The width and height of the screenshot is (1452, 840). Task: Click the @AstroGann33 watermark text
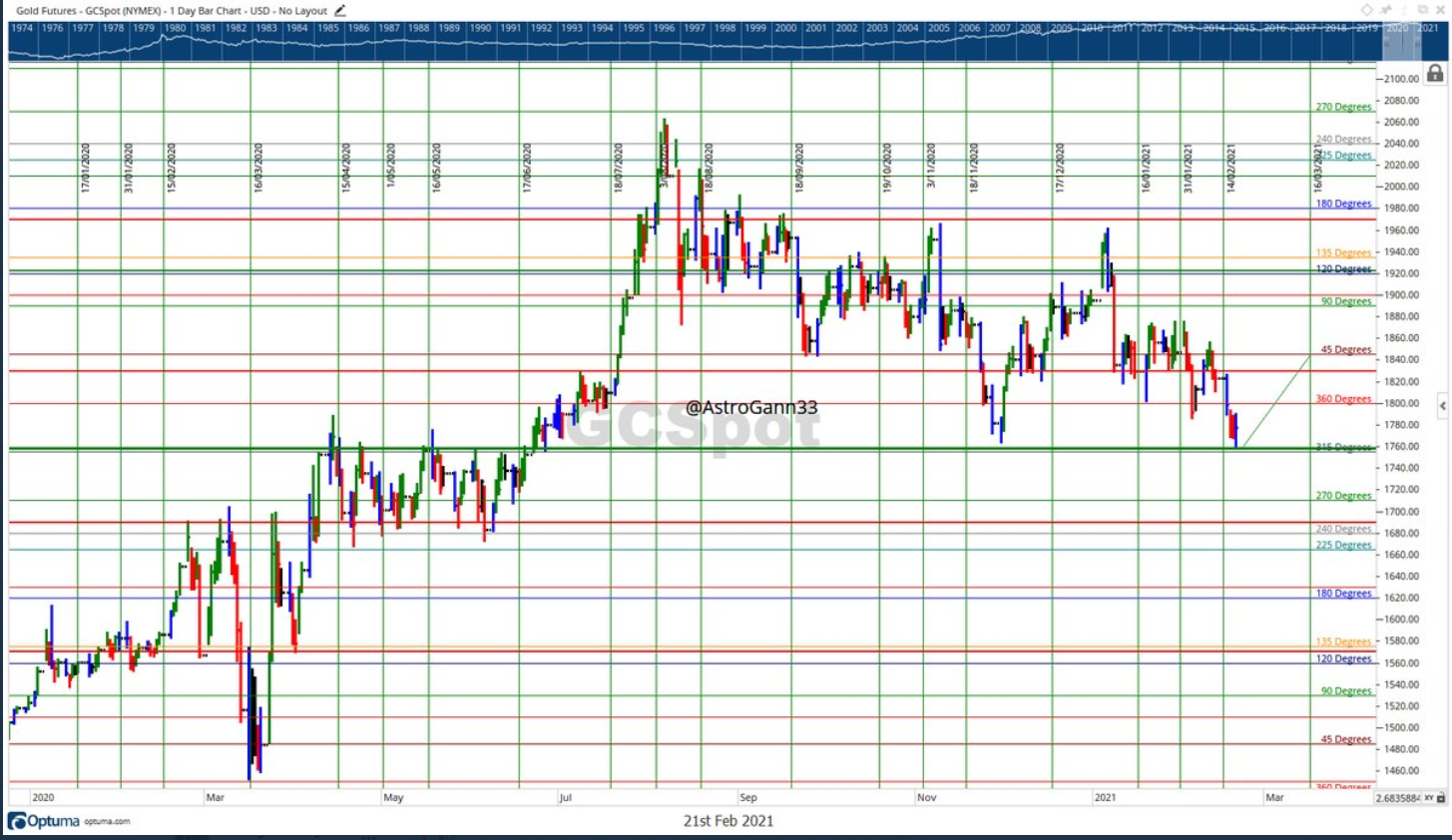coord(751,407)
